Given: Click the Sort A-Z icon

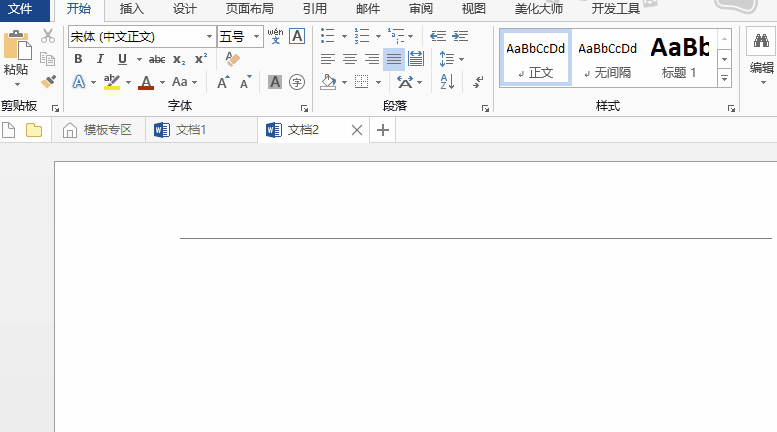Looking at the screenshot, I should click(x=447, y=82).
